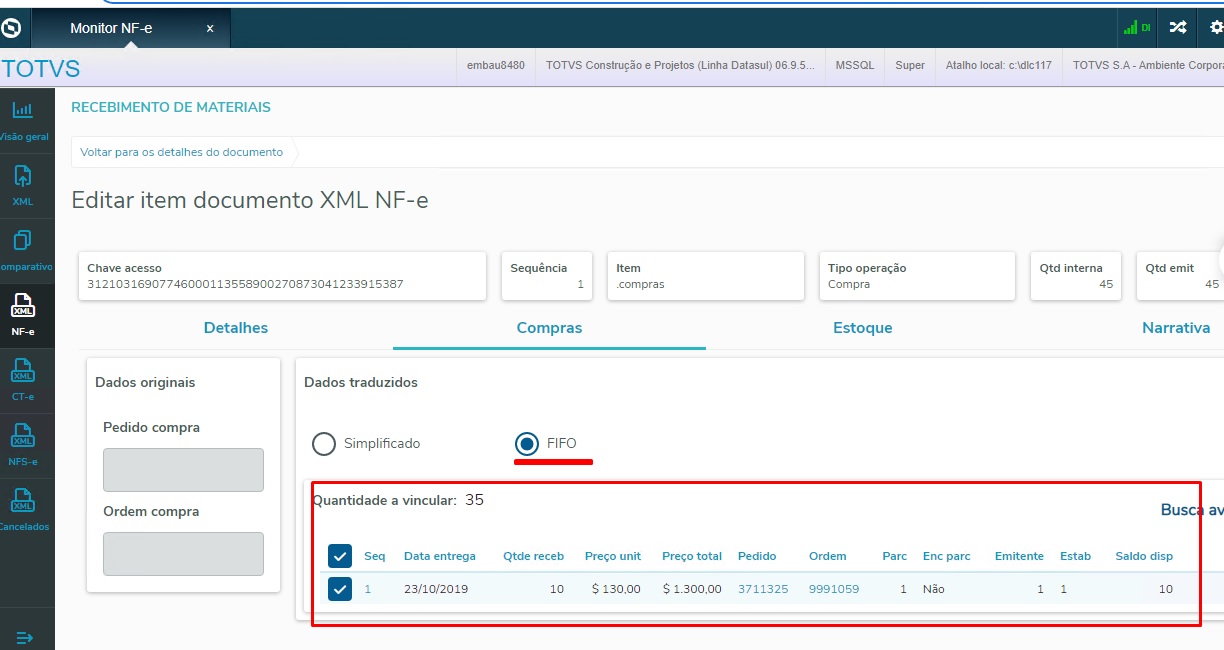
Task: Click the Tipo operação Compra card
Action: pyautogui.click(x=917, y=276)
